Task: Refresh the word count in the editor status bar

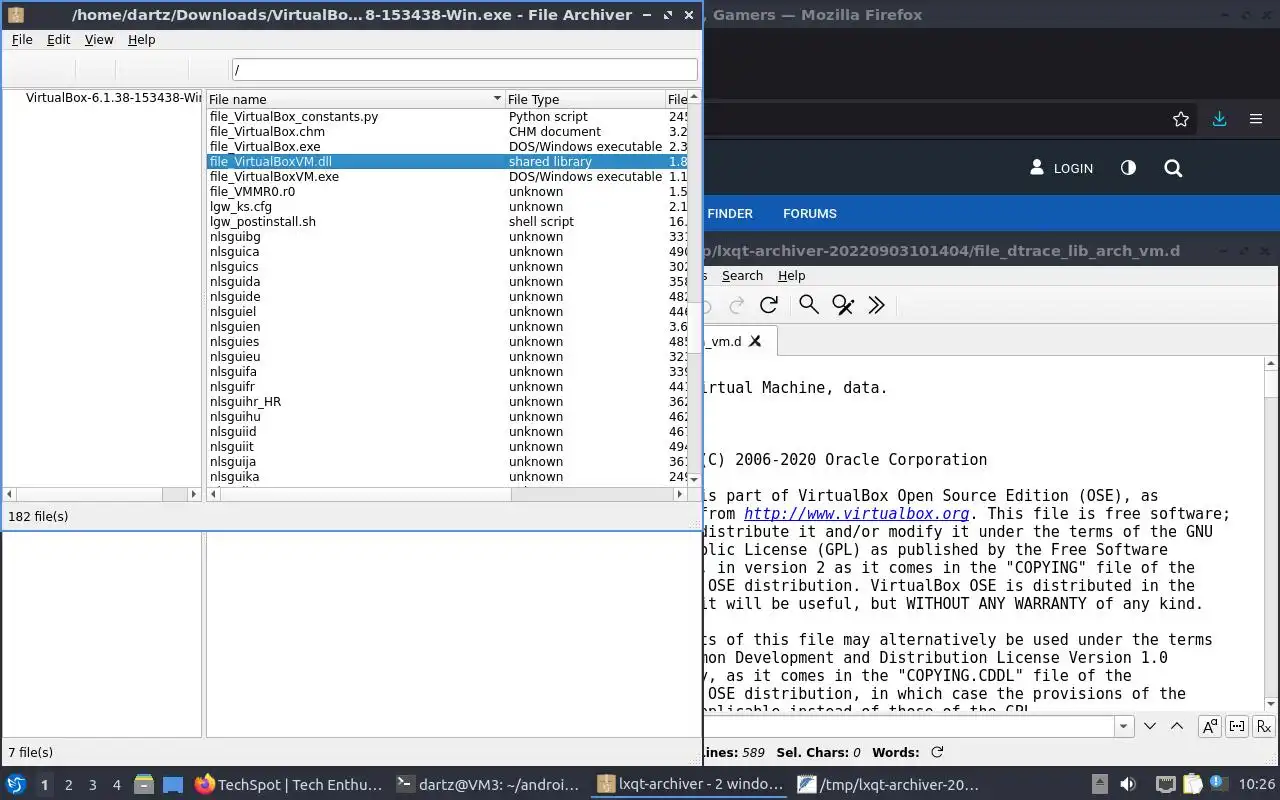Action: pos(937,752)
